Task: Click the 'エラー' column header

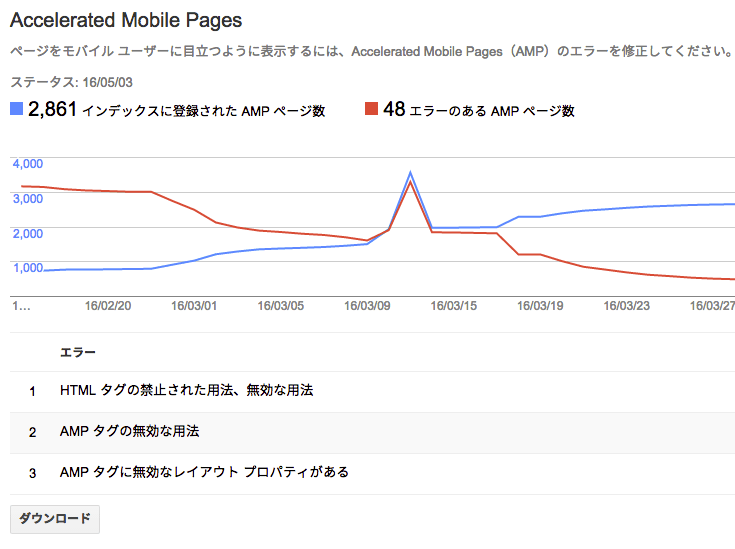Action: point(78,352)
